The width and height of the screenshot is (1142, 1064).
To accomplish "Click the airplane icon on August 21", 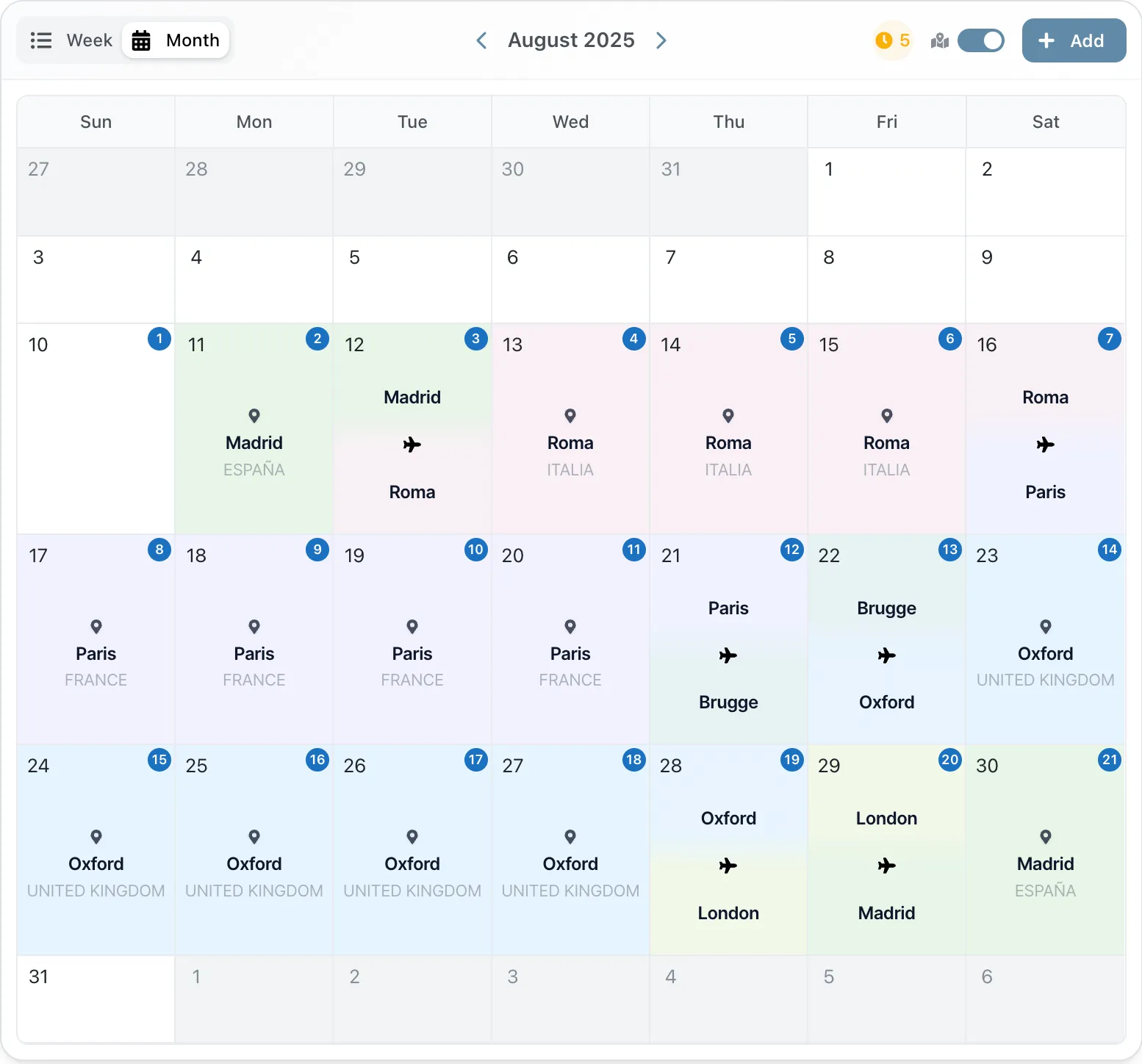I will pyautogui.click(x=728, y=655).
